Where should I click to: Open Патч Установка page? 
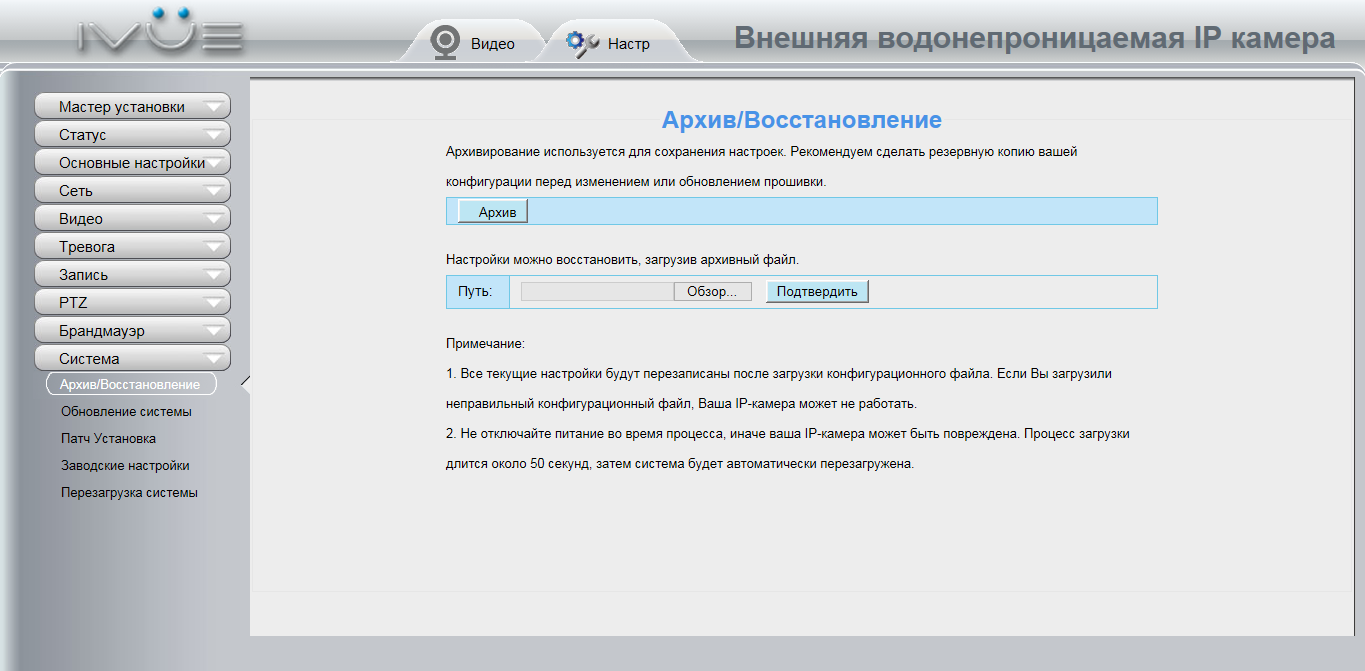108,438
